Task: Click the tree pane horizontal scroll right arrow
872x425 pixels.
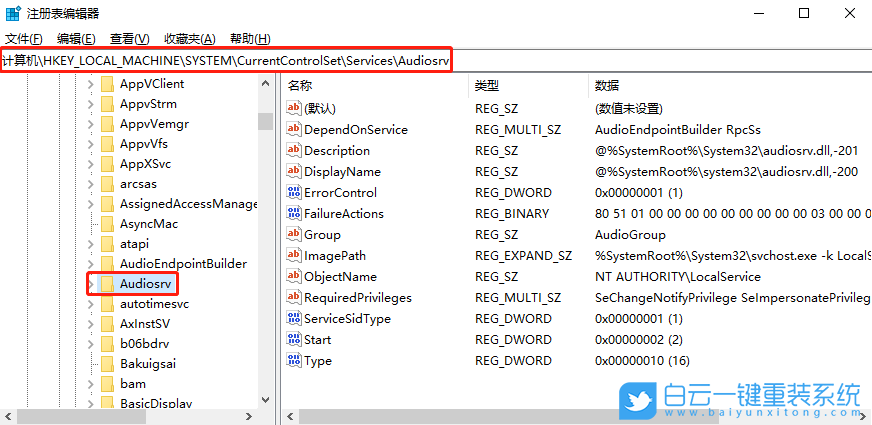Action: pos(249,416)
